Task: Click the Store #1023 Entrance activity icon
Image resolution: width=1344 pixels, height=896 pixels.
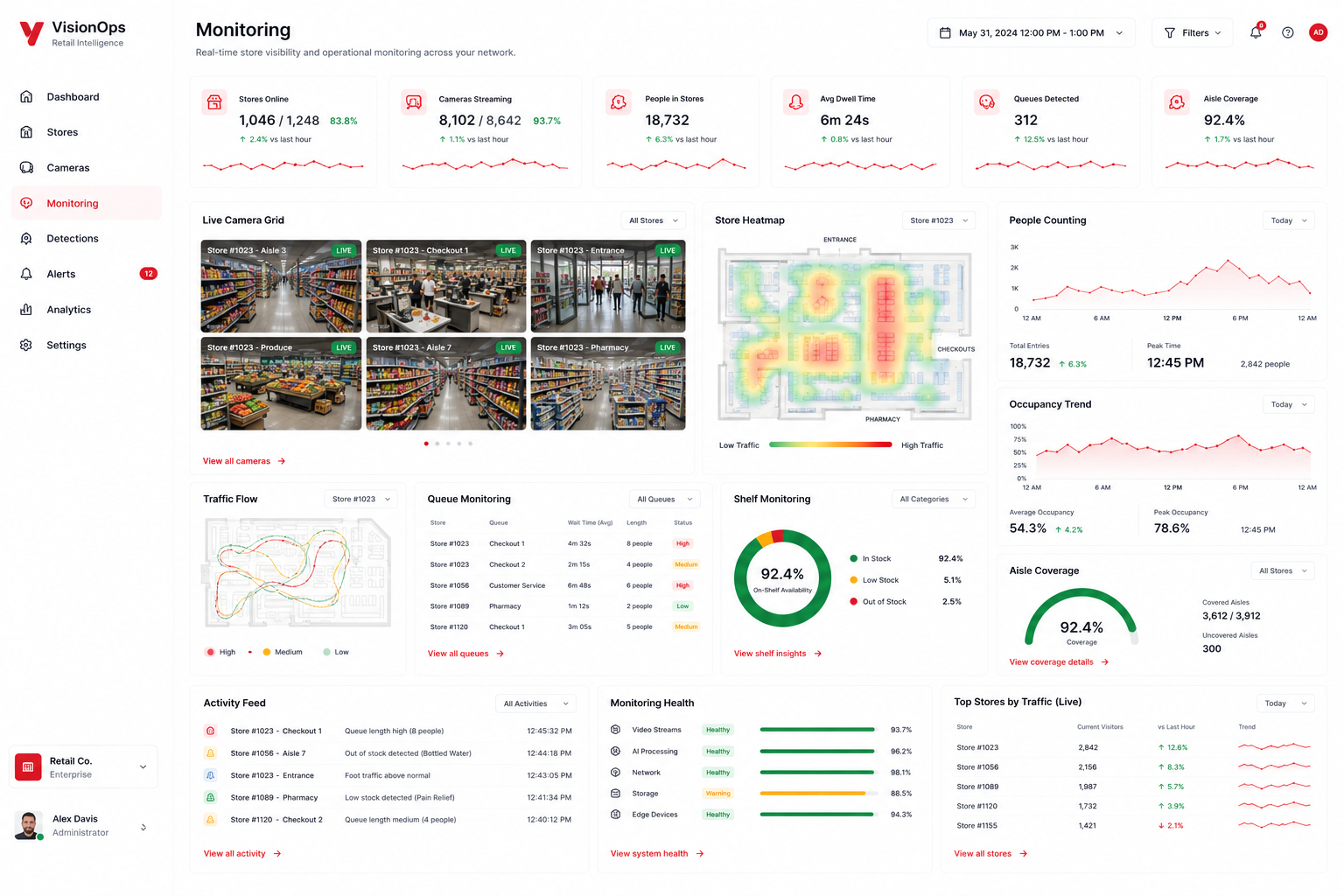Action: click(210, 775)
